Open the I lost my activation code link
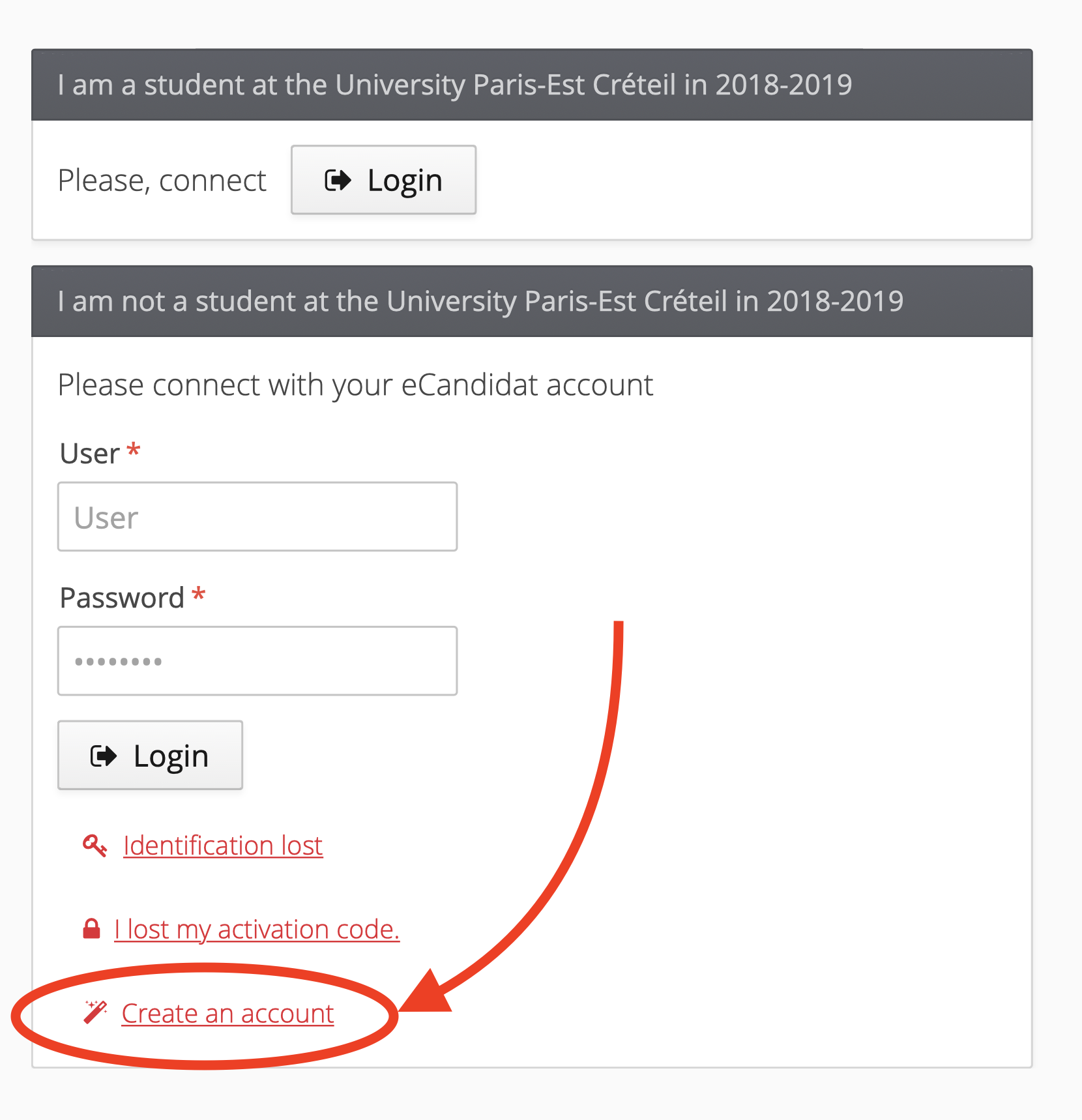This screenshot has height=1120, width=1082. (x=257, y=929)
